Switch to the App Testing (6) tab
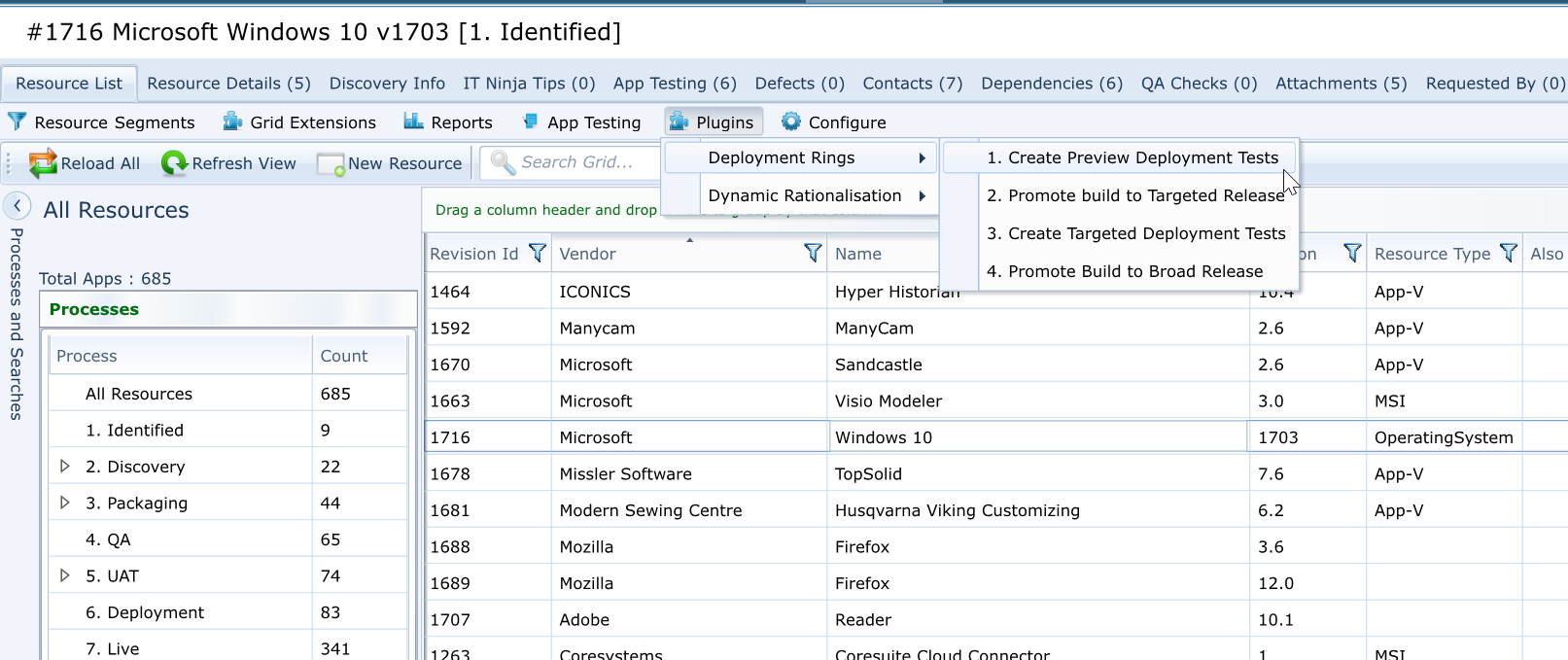The width and height of the screenshot is (1568, 660). (675, 84)
